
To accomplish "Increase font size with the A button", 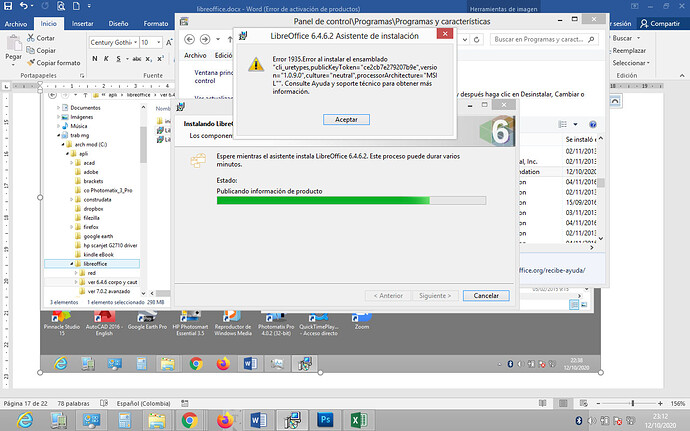I will tap(169, 42).
